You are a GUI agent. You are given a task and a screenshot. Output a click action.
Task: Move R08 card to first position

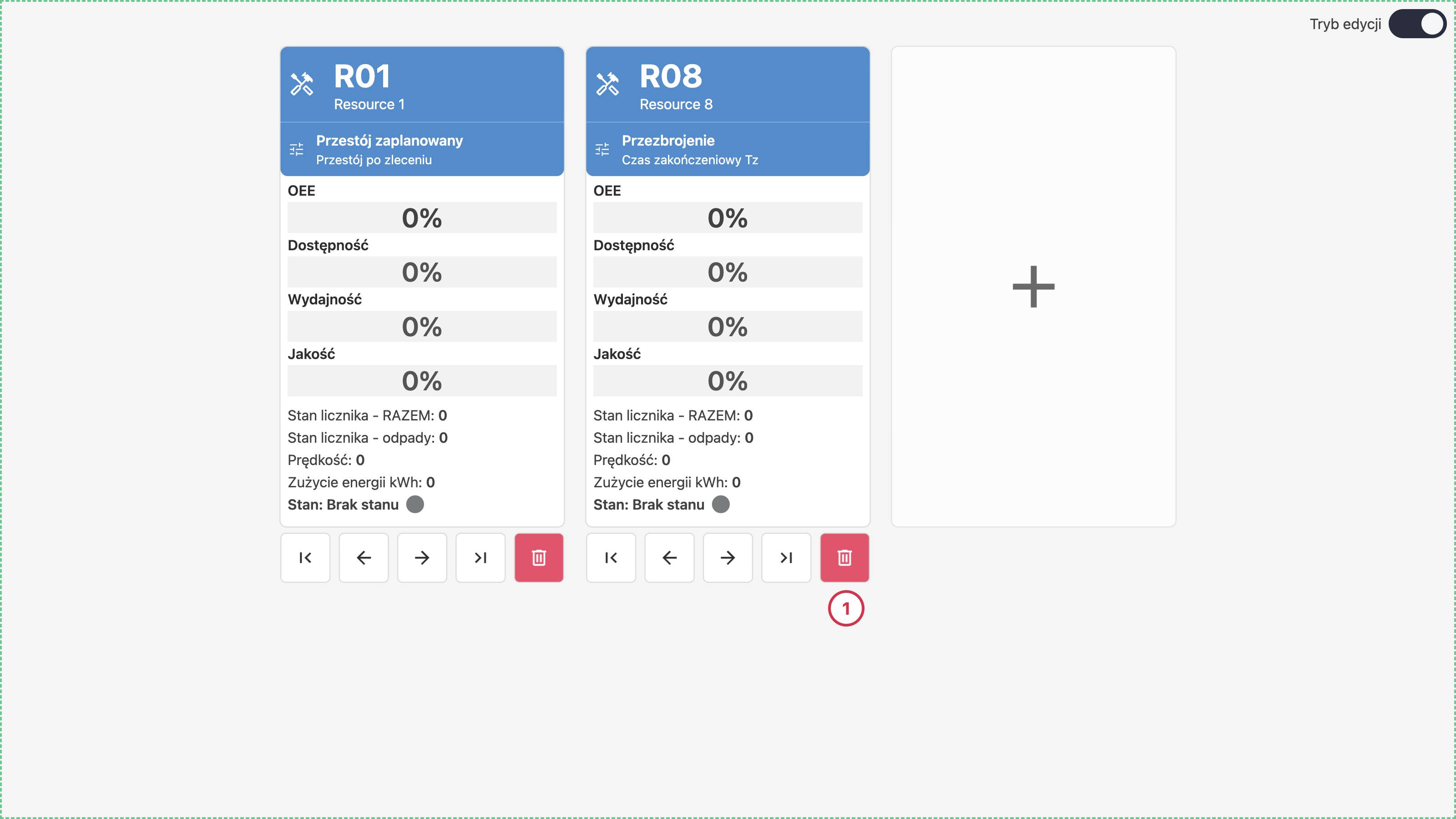coord(611,558)
